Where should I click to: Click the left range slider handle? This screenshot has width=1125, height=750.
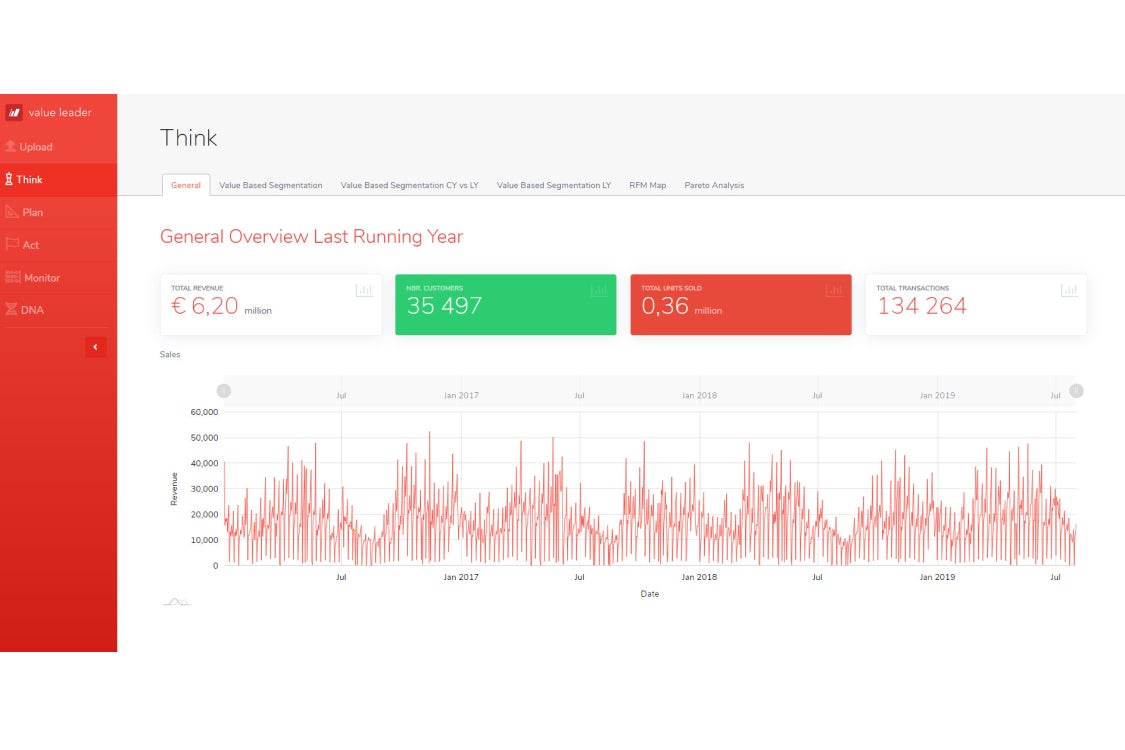pos(224,391)
